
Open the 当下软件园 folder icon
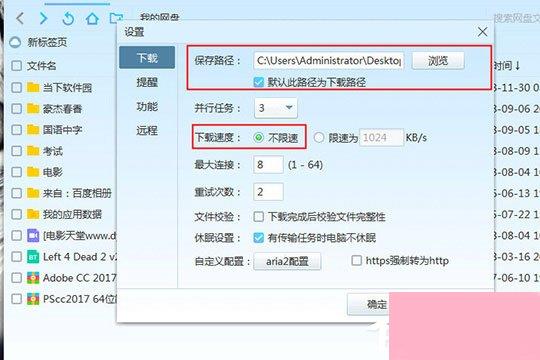33,88
